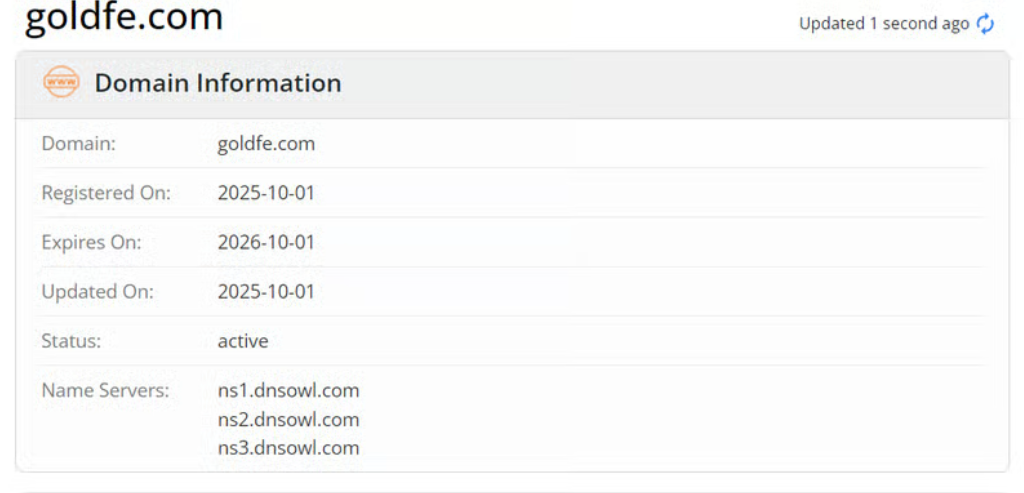The width and height of the screenshot is (1024, 493).
Task: Click the Updated On date value
Action: pos(266,292)
